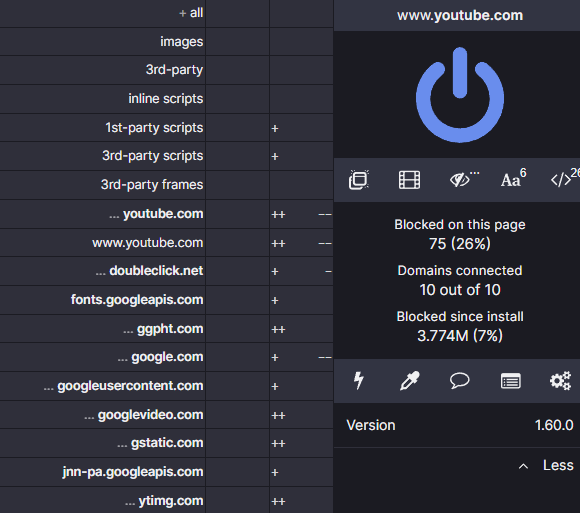The image size is (580, 513).
Task: Click the '3rd-party scripts' row label
Action: pos(152,156)
